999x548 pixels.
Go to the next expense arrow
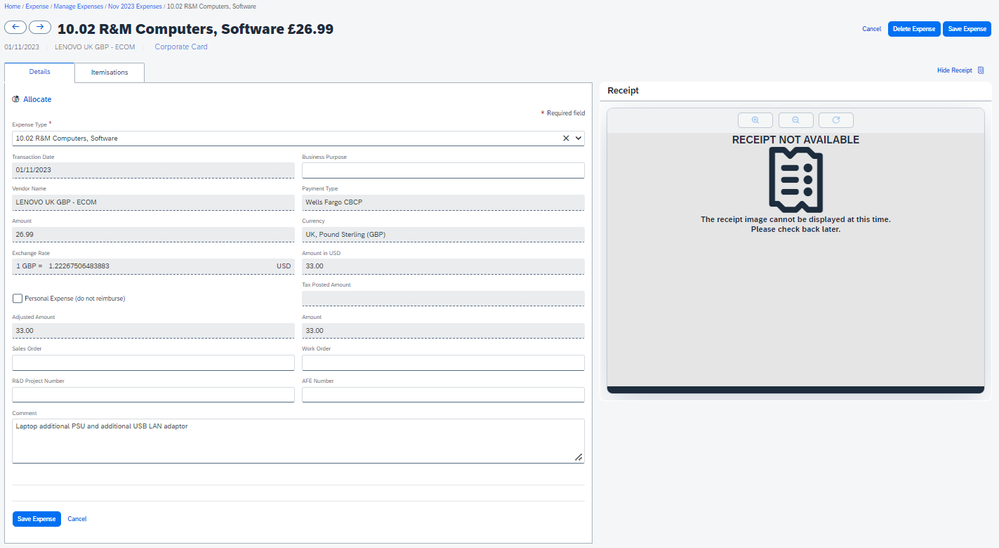[39, 27]
